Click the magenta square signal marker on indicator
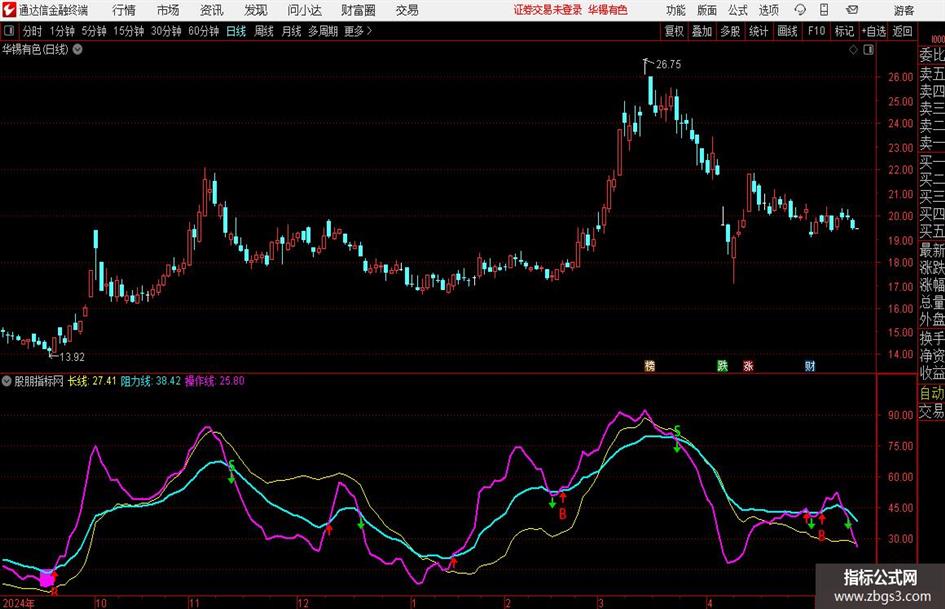 [x=46, y=579]
